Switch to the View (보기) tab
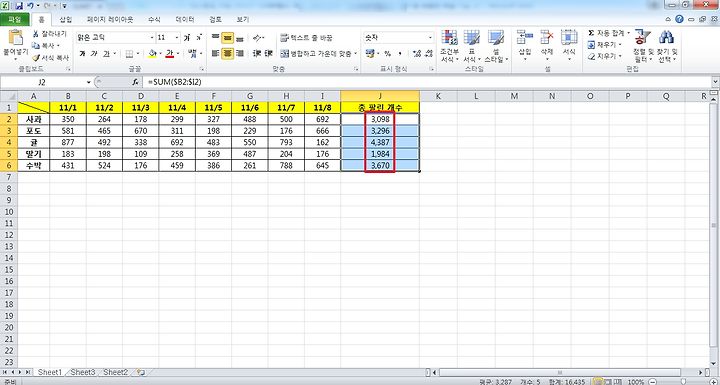The image size is (720, 385). [x=243, y=20]
